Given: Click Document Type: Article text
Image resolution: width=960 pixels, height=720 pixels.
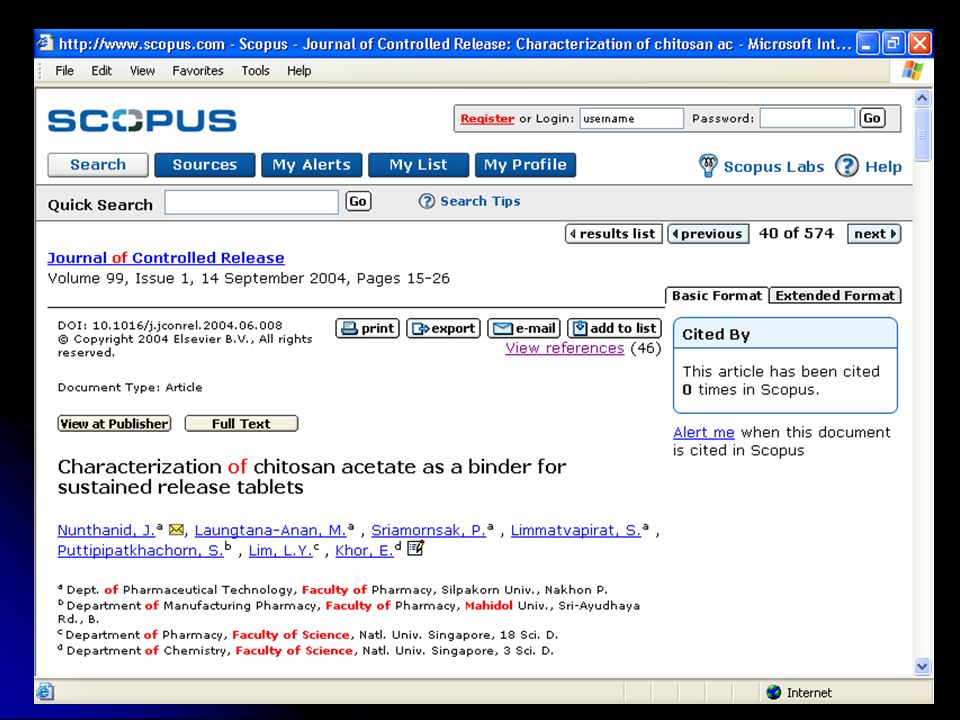Looking at the screenshot, I should pyautogui.click(x=130, y=387).
